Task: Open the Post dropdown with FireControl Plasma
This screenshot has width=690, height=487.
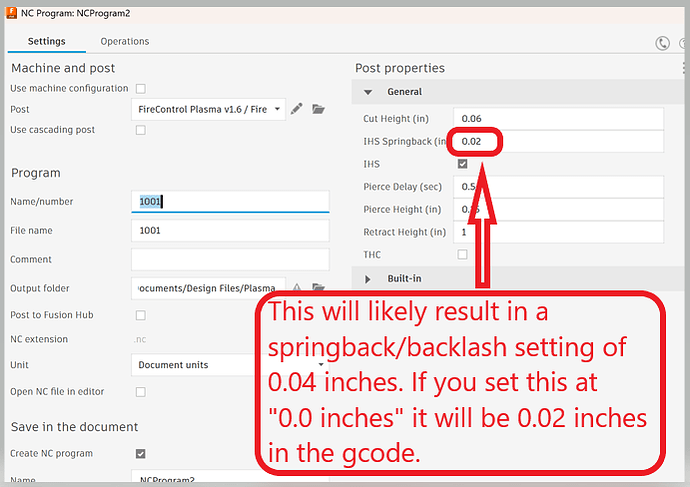Action: click(208, 109)
